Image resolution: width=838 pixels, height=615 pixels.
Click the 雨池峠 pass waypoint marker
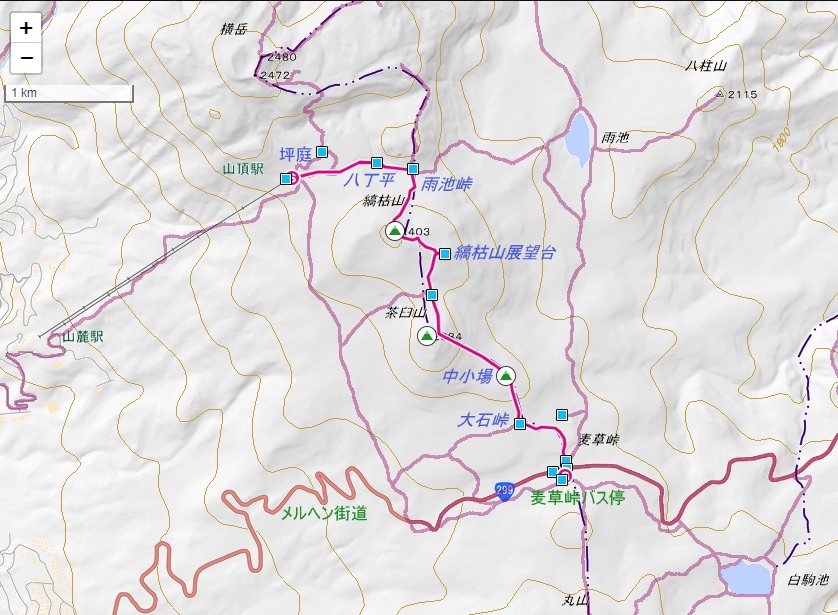pos(413,169)
